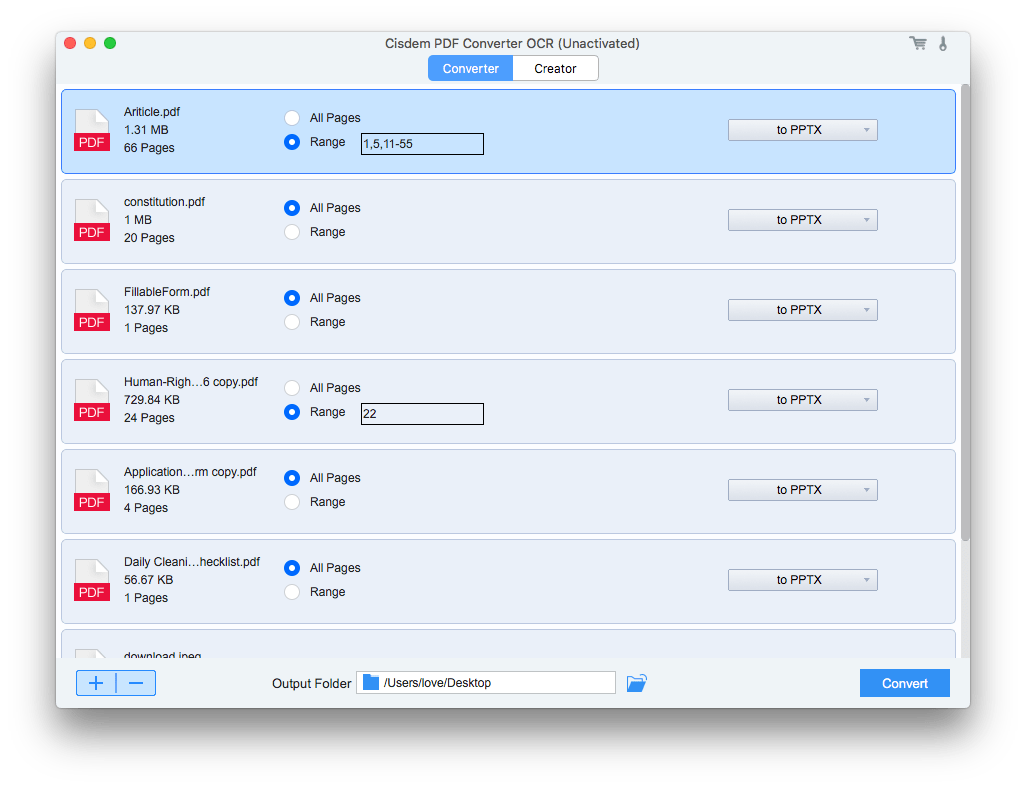Click the key-shaped activation icon in title bar
The image size is (1026, 788).
[943, 44]
